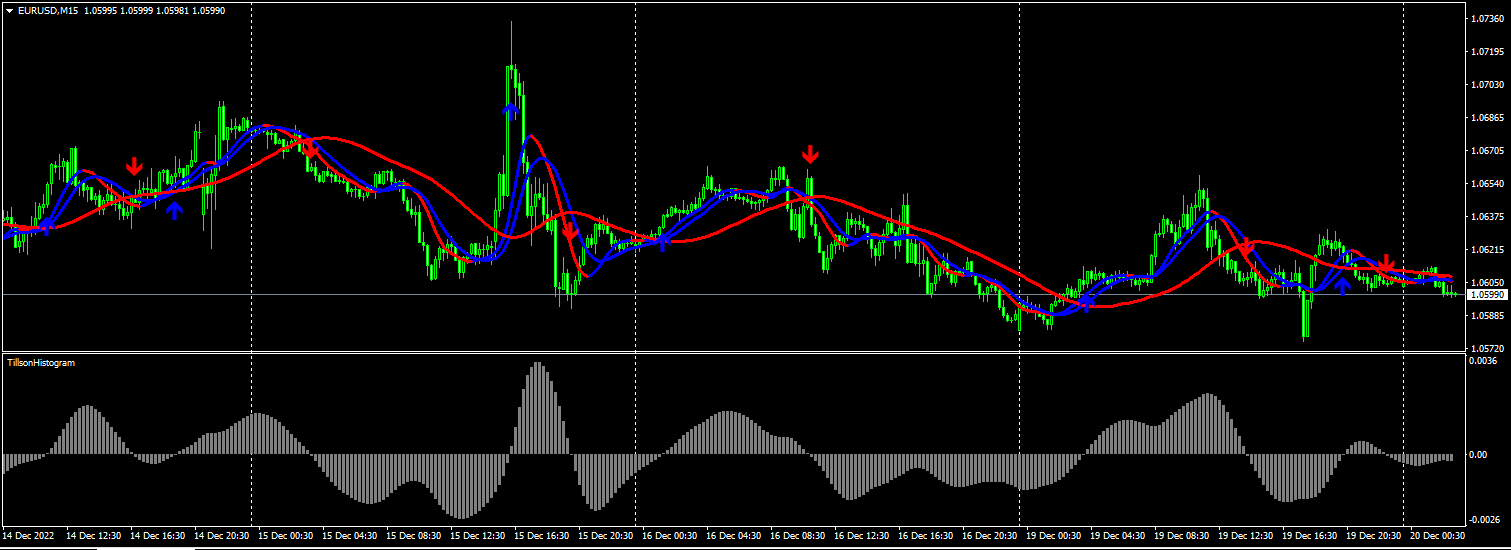Click the 15 Dec 04:30 time label
The width and height of the screenshot is (1511, 550).
click(x=350, y=536)
